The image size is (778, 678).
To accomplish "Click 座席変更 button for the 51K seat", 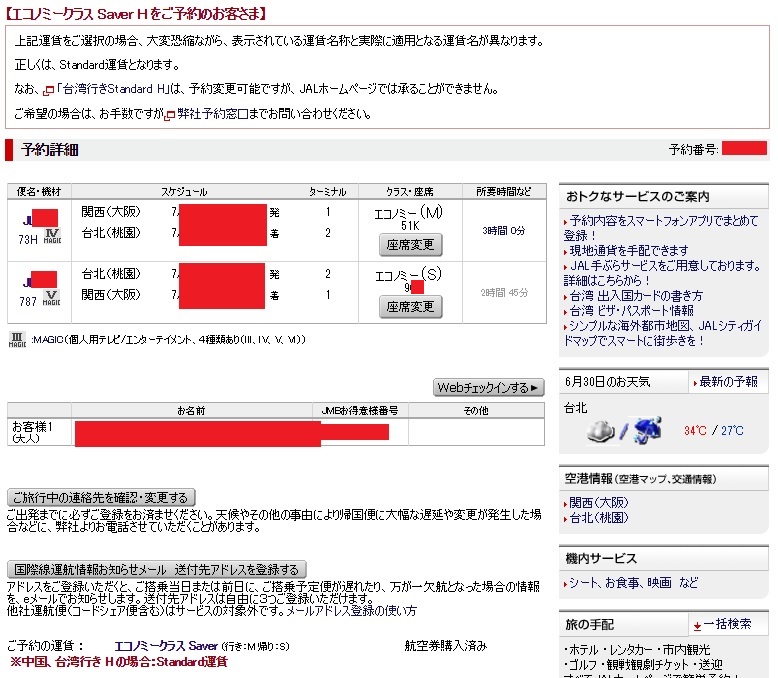I will tap(410, 245).
